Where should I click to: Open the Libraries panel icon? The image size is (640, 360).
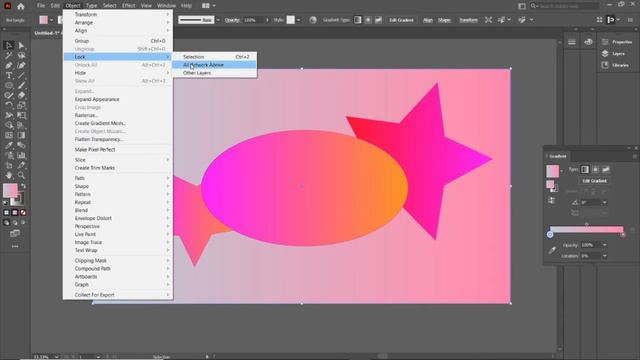pyautogui.click(x=605, y=65)
